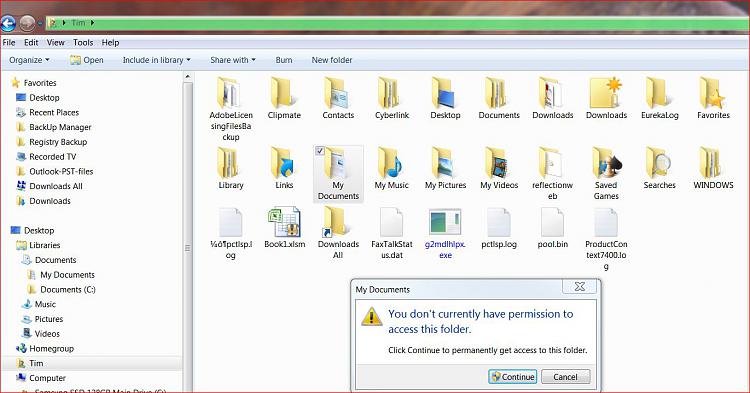This screenshot has height=393, width=750.
Task: Open the View menu
Action: tap(55, 43)
